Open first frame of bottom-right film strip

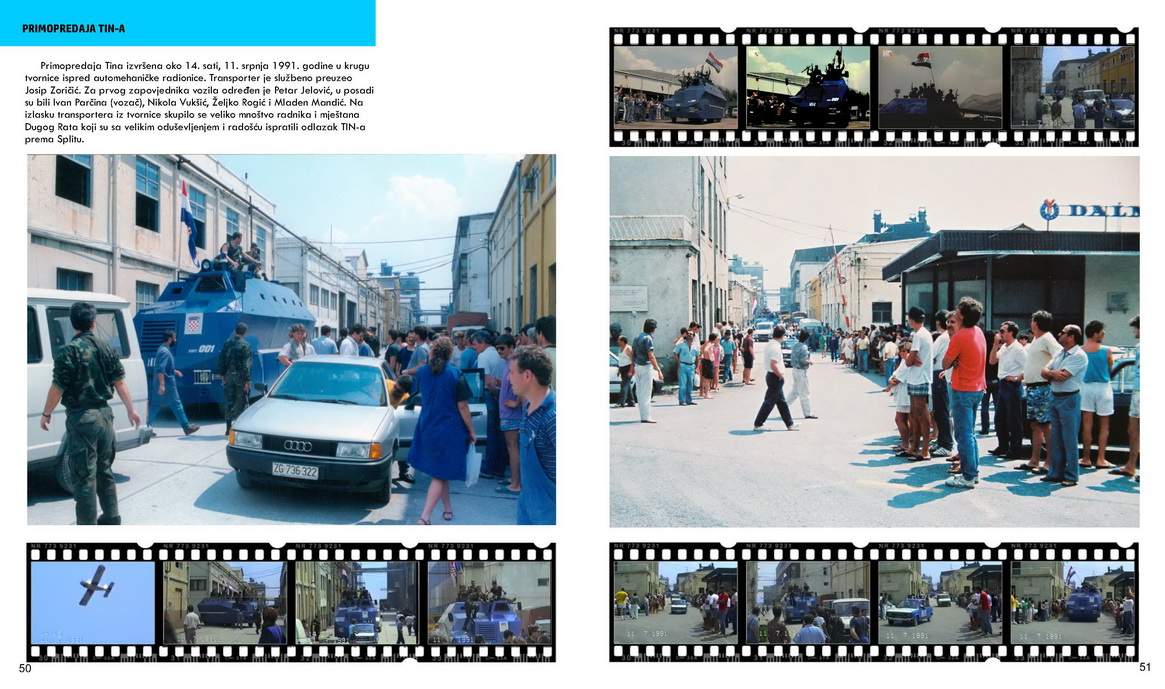[675, 602]
